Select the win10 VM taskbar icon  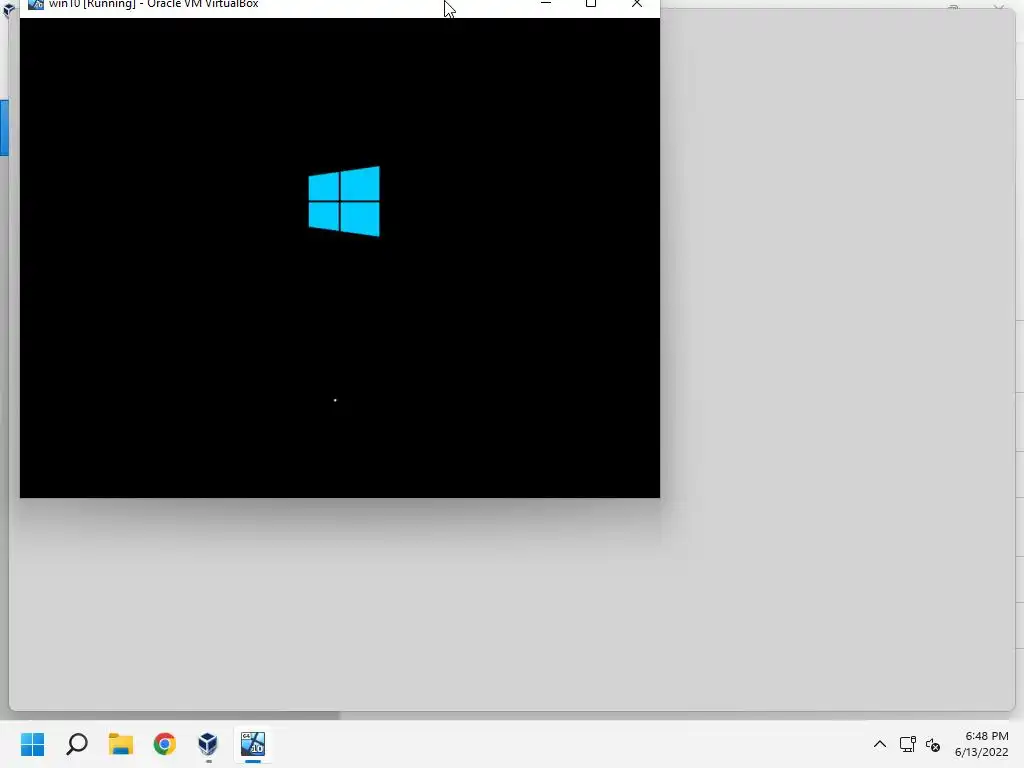(x=253, y=744)
